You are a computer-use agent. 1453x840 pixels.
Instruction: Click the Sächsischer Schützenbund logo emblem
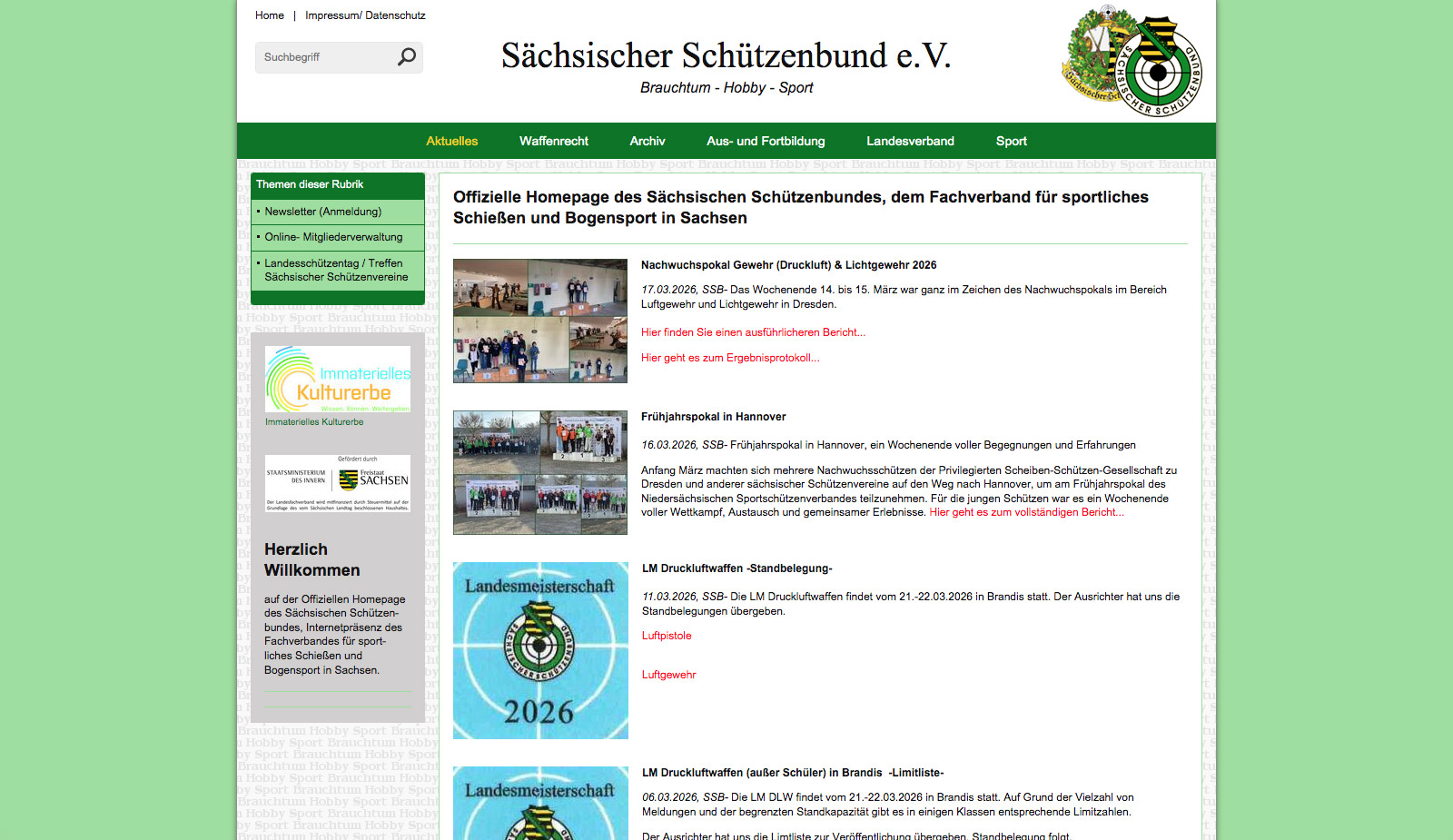(1132, 62)
